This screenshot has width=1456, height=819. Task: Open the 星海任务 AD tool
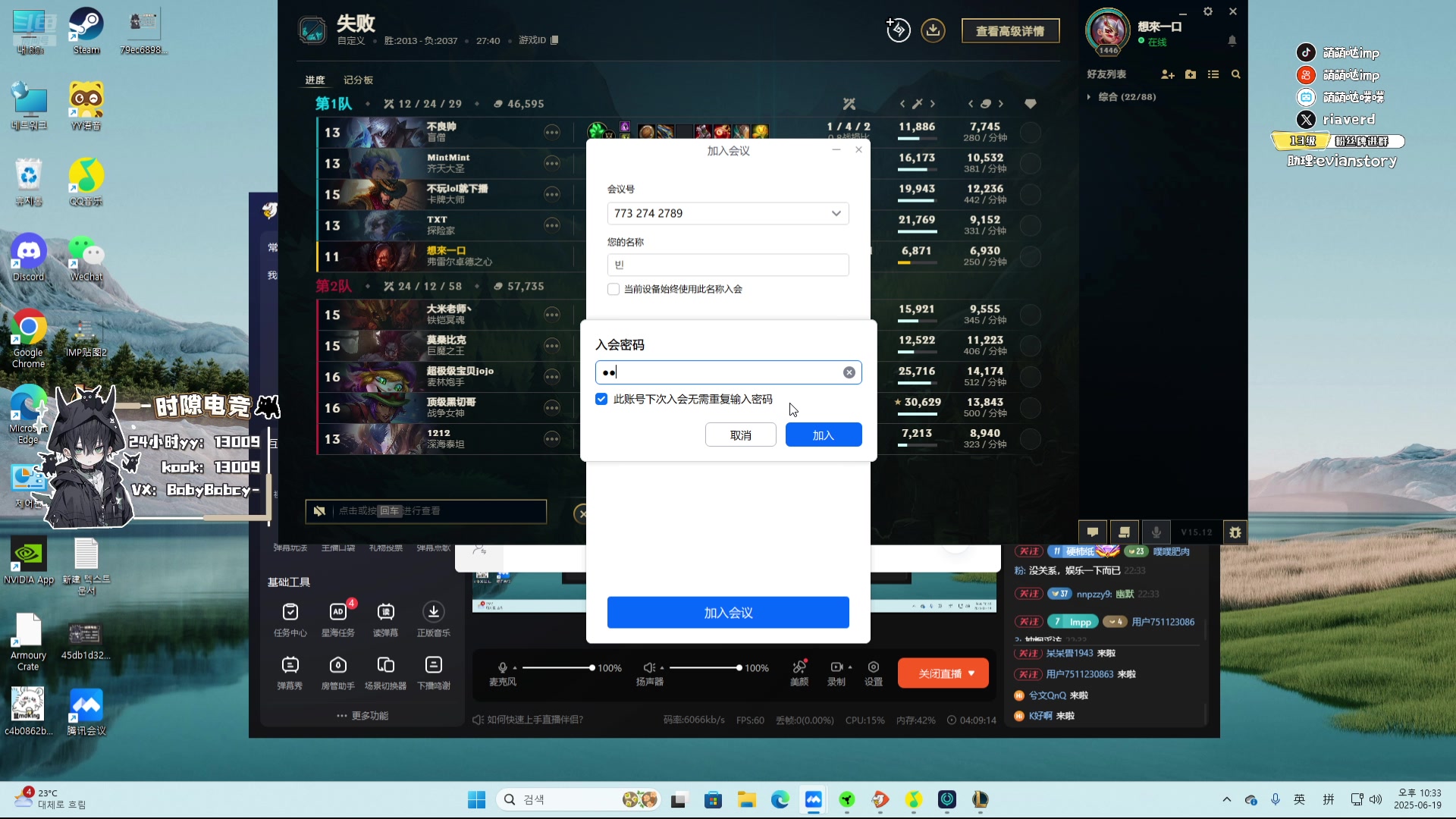(338, 619)
